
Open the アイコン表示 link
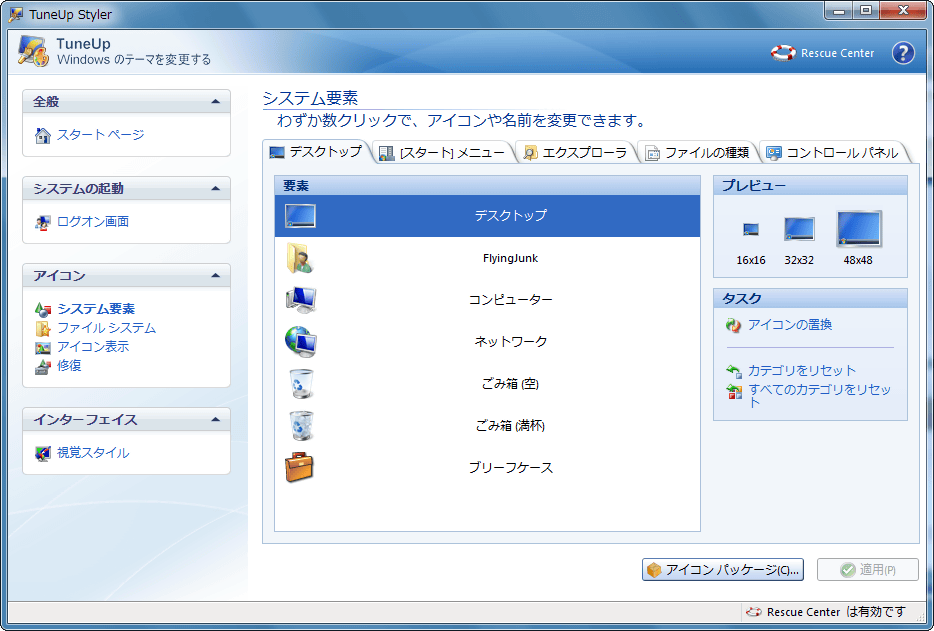point(93,347)
